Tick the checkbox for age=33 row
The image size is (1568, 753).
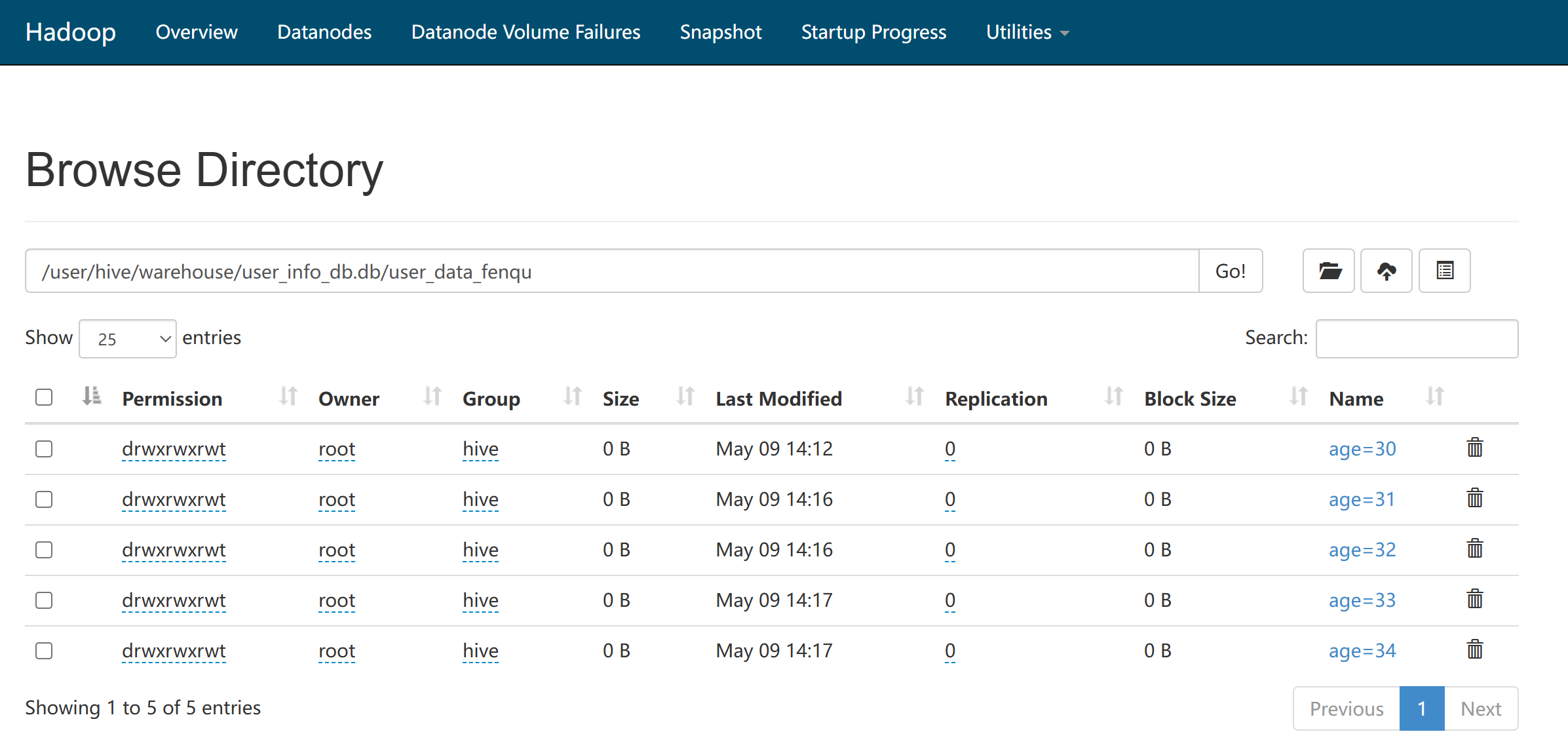click(x=44, y=600)
